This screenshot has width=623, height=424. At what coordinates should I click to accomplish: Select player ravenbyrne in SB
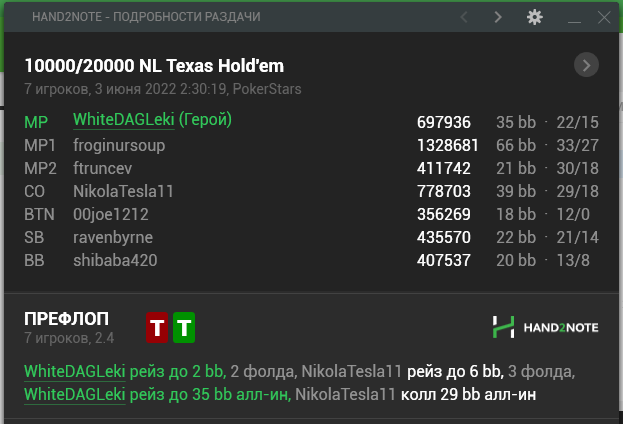[113, 238]
